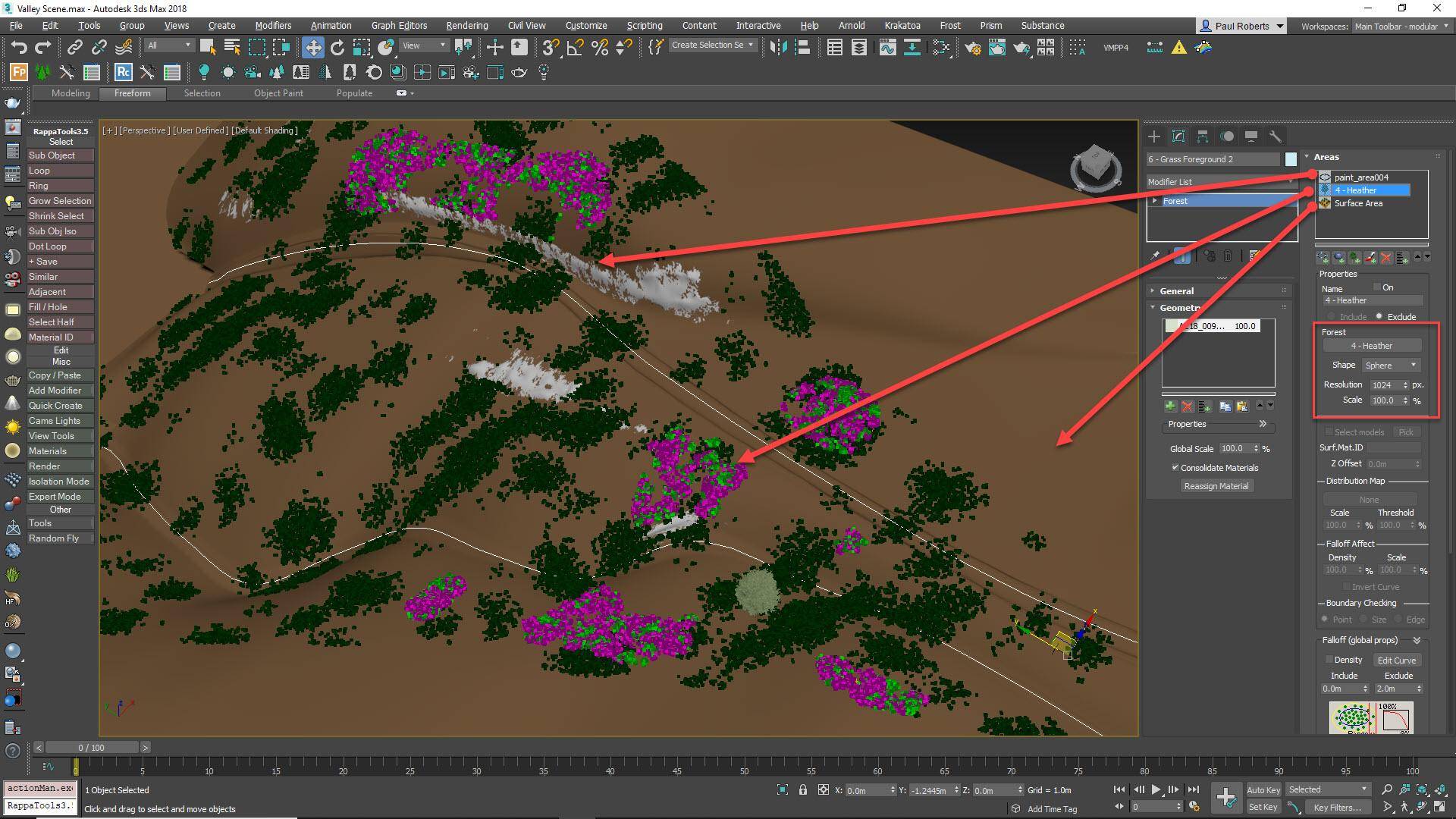Screen dimensions: 1456x819
Task: Open RailClone via its Rc toolbar icon
Action: pyautogui.click(x=123, y=72)
